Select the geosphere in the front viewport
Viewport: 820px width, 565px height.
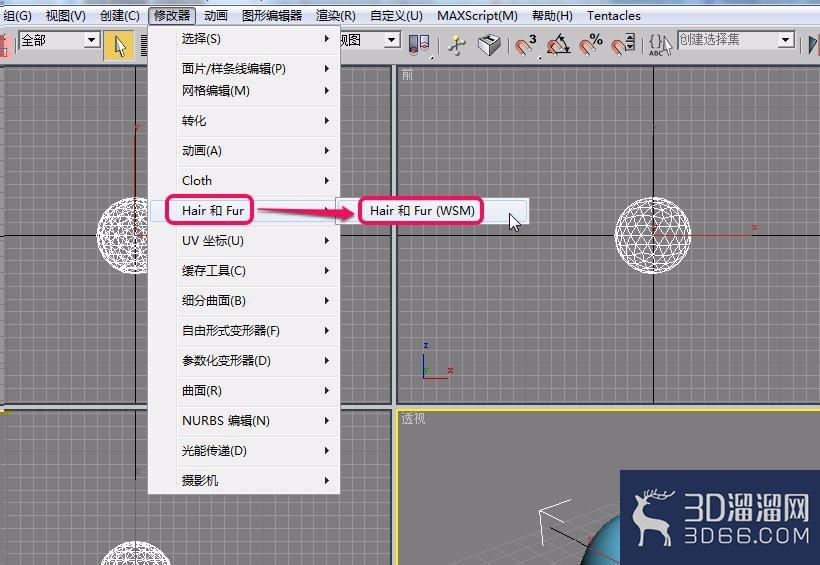click(652, 235)
